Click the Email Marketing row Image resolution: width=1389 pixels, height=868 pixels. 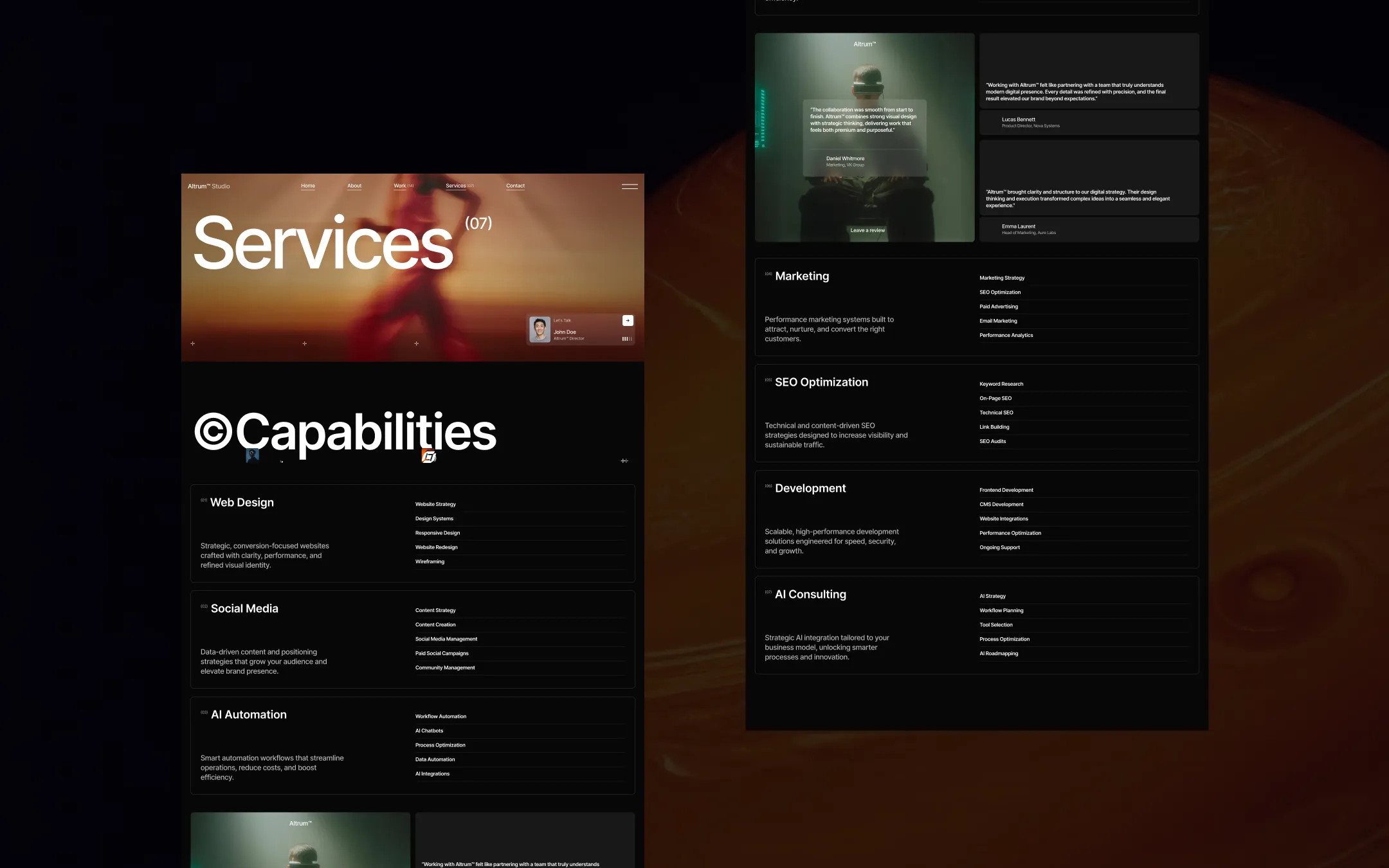(x=1084, y=321)
